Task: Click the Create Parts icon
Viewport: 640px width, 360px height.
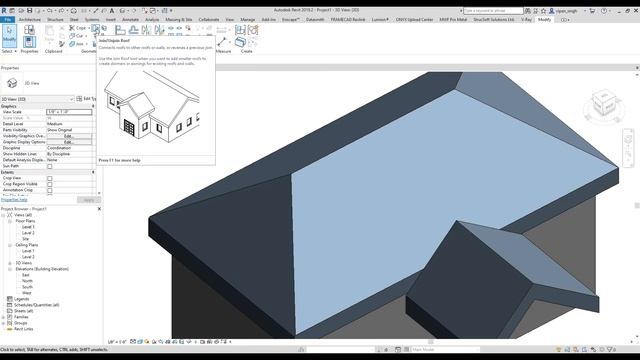Action: (240, 42)
